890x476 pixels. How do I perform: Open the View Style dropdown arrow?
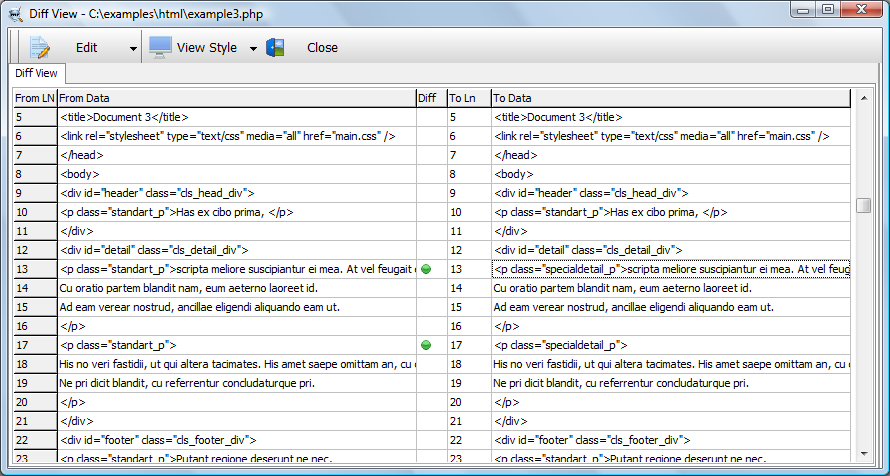pyautogui.click(x=253, y=48)
